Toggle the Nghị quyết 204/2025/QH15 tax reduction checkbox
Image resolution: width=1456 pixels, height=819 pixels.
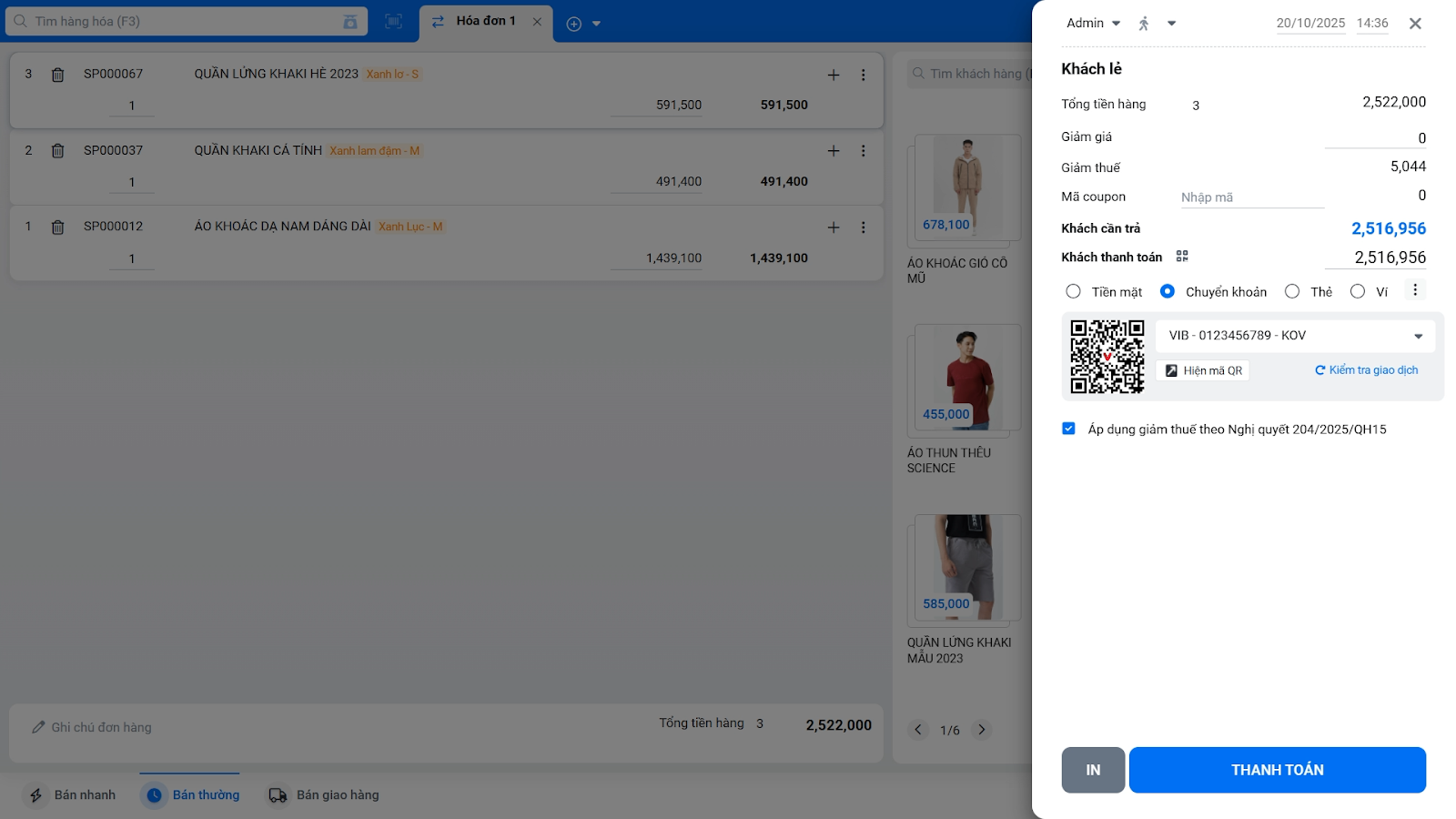[1068, 429]
